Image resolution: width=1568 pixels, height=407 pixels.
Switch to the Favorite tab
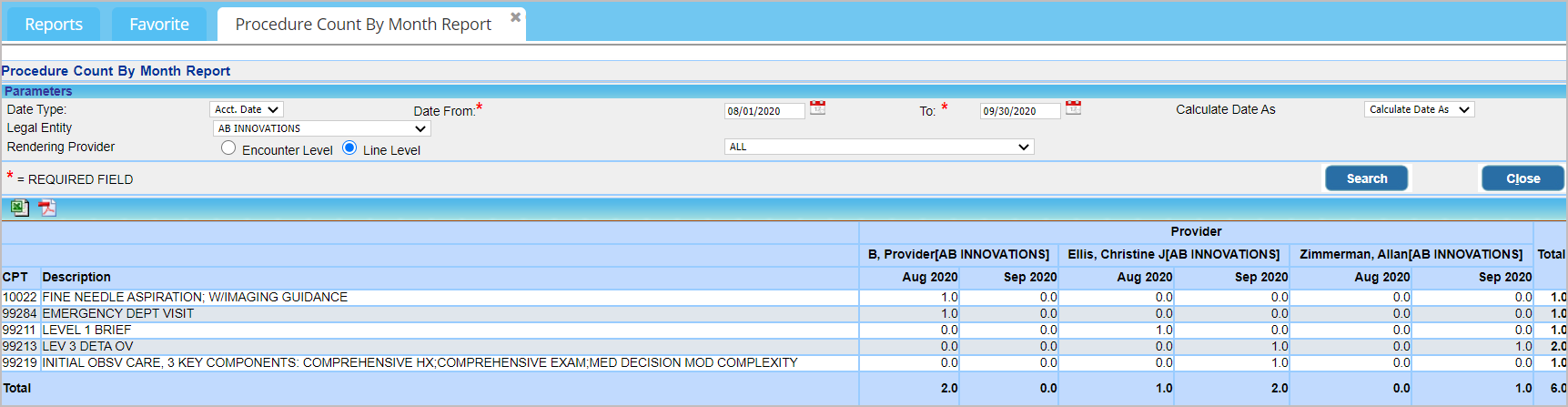(x=159, y=25)
